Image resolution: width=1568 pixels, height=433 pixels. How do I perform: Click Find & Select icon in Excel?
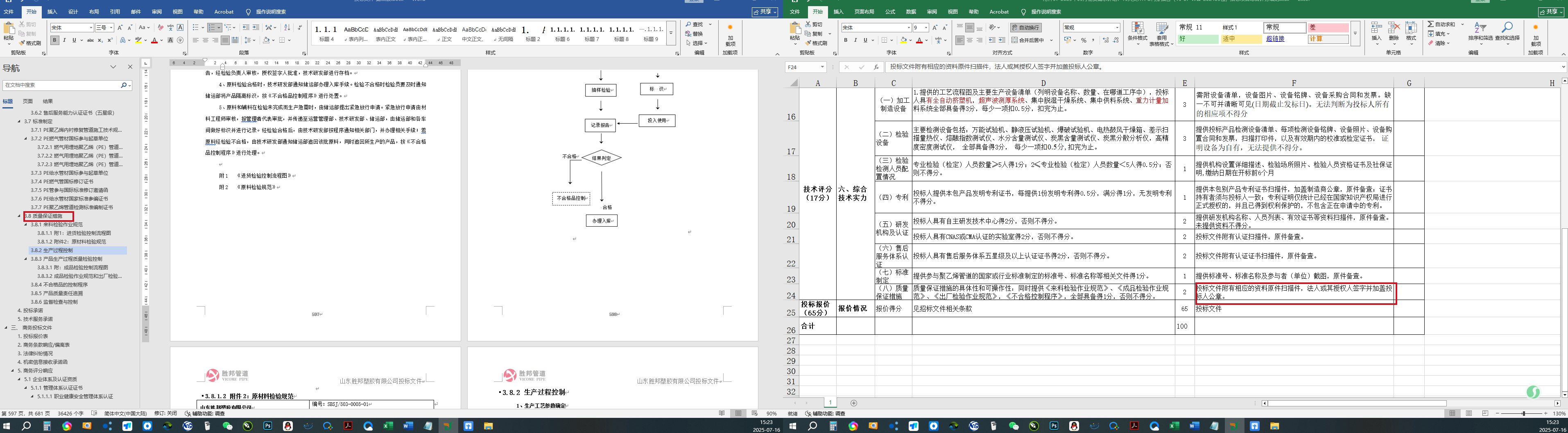(x=1507, y=32)
